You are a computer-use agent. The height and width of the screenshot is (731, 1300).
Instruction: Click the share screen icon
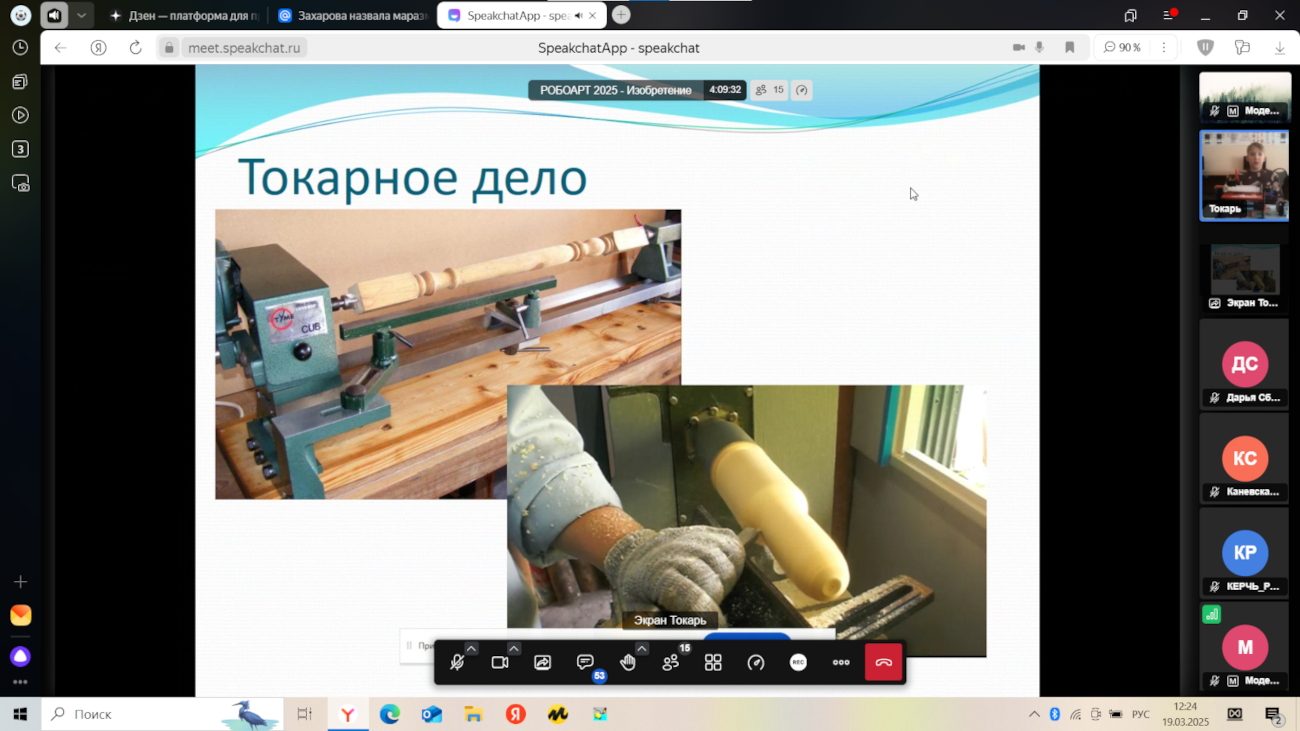pyautogui.click(x=542, y=663)
